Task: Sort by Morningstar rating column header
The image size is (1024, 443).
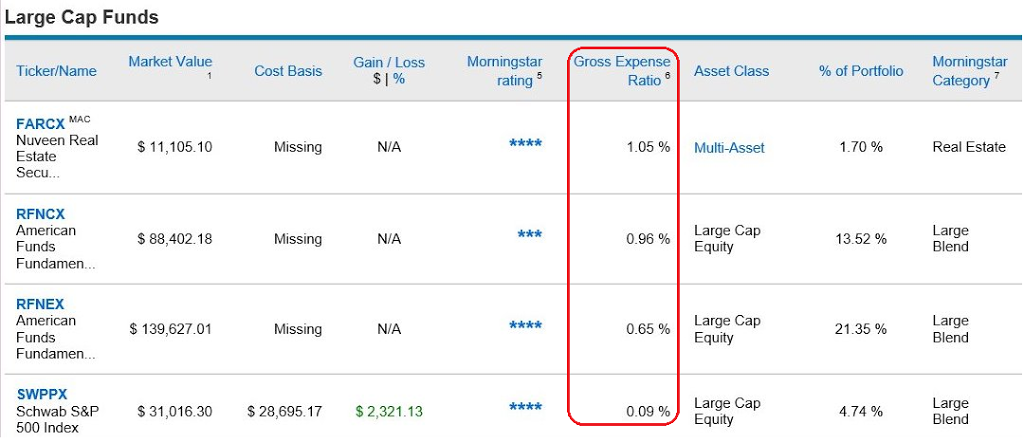Action: (504, 71)
